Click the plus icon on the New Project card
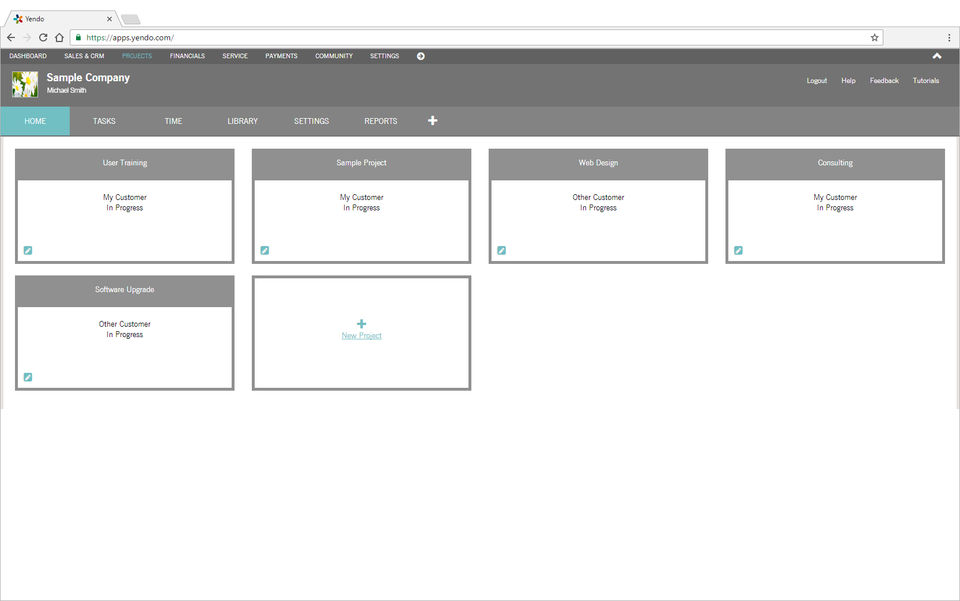Screen dimensions: 960x601 pos(361,324)
